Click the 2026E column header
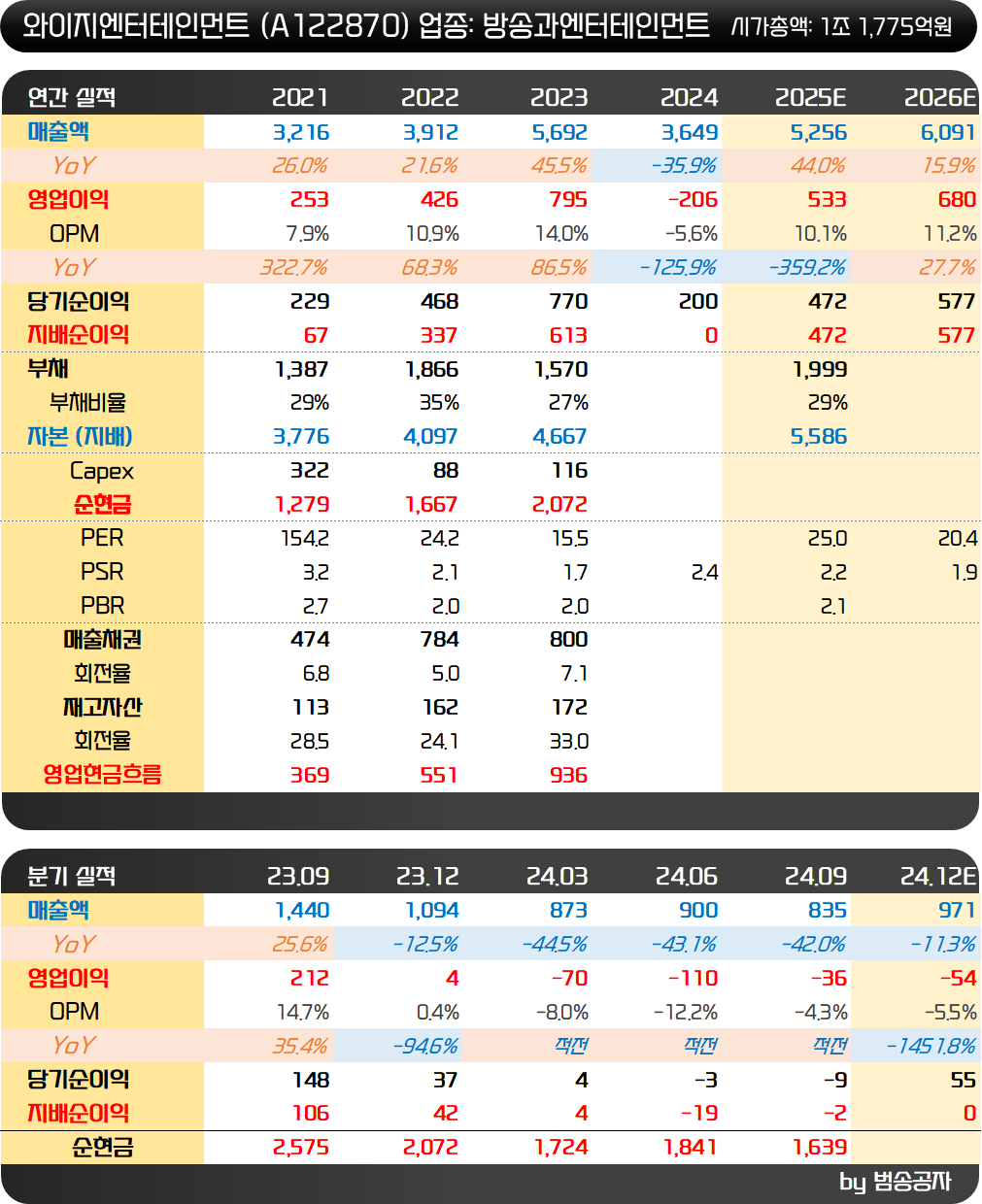982x1204 pixels. pyautogui.click(x=940, y=97)
